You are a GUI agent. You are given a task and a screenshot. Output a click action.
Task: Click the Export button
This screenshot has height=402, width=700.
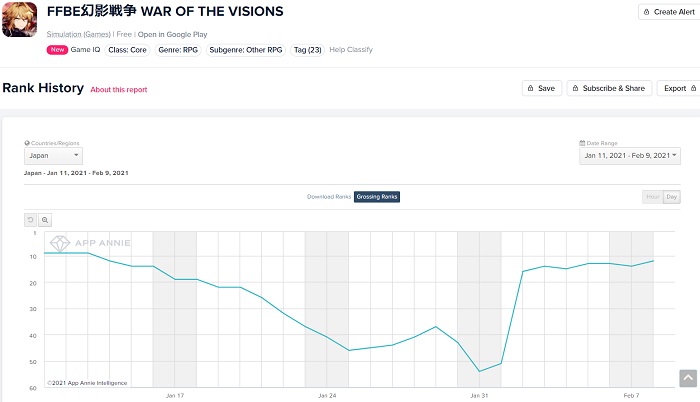[679, 88]
